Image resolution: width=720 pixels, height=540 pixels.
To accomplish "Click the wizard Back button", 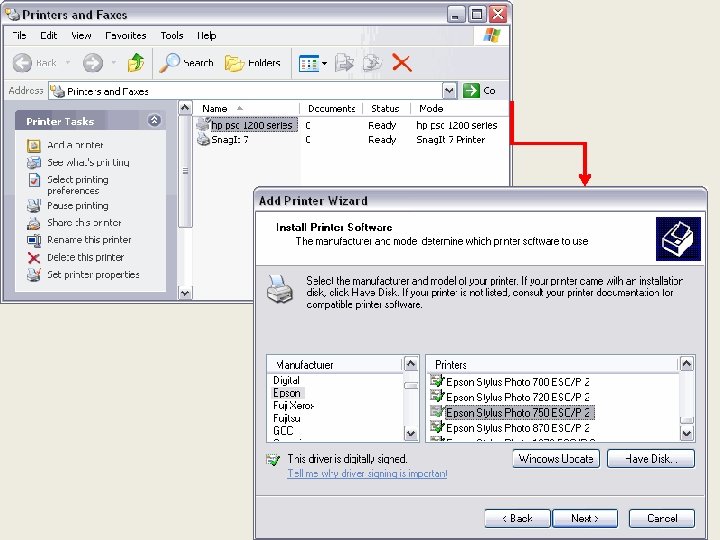I will [x=517, y=518].
